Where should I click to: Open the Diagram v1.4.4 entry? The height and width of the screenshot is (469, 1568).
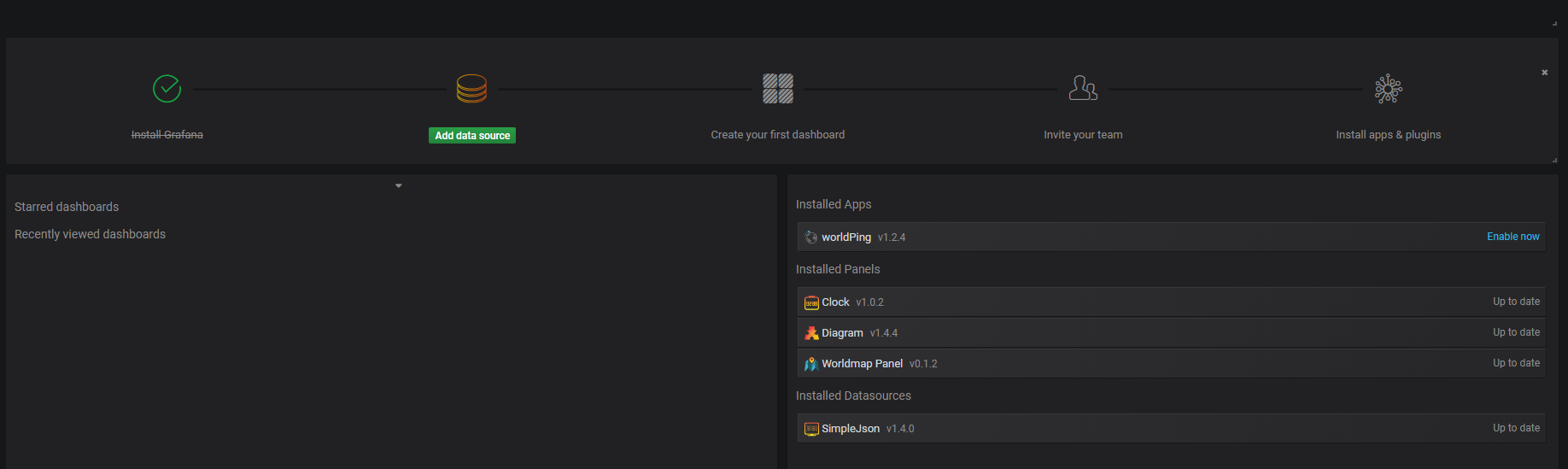1171,332
